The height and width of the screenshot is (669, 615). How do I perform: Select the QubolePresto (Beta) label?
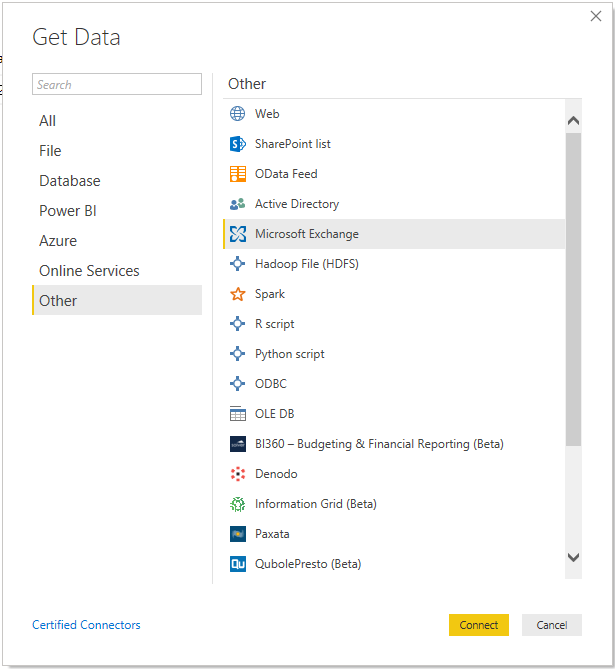click(x=308, y=564)
